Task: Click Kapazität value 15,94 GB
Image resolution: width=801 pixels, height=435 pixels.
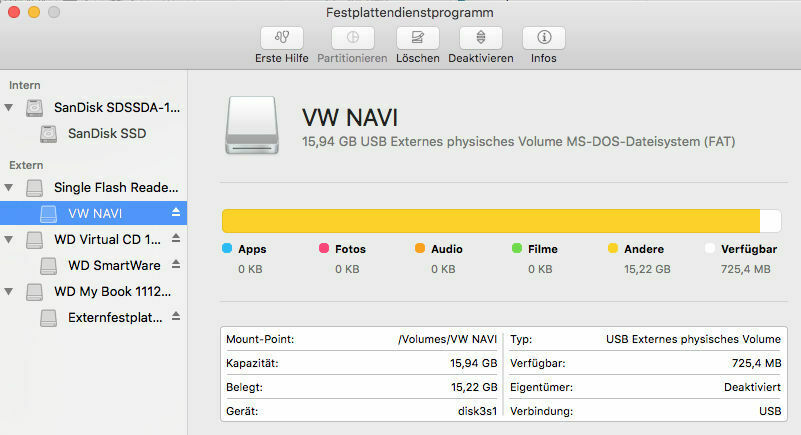Action: click(x=474, y=364)
